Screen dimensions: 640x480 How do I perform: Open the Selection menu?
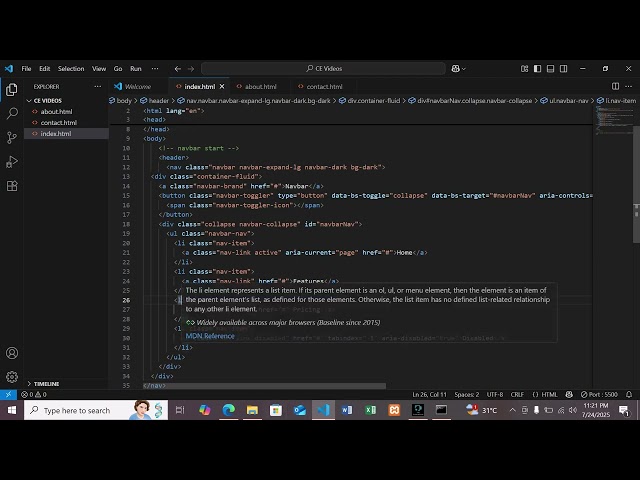pyautogui.click(x=71, y=69)
